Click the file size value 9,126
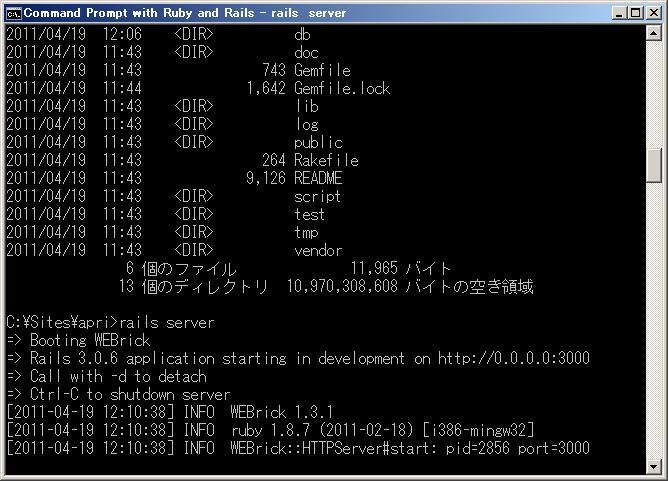This screenshot has width=668, height=481. click(266, 178)
